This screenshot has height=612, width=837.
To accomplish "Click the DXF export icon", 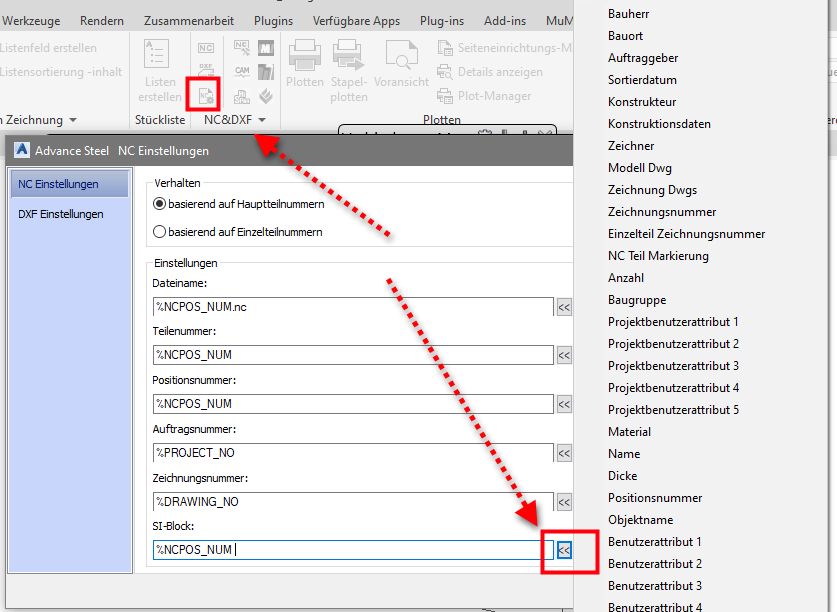I will 206,70.
